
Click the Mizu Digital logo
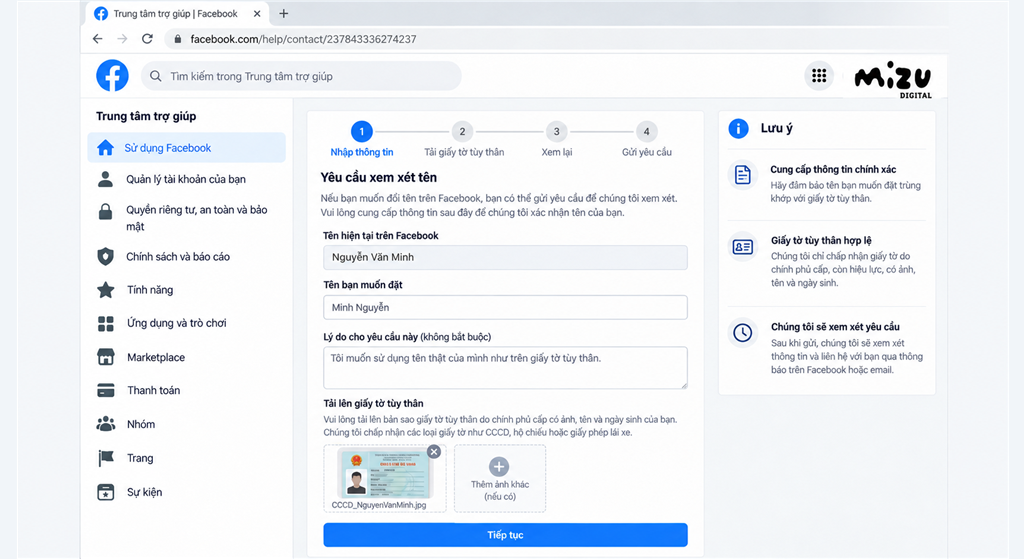893,81
